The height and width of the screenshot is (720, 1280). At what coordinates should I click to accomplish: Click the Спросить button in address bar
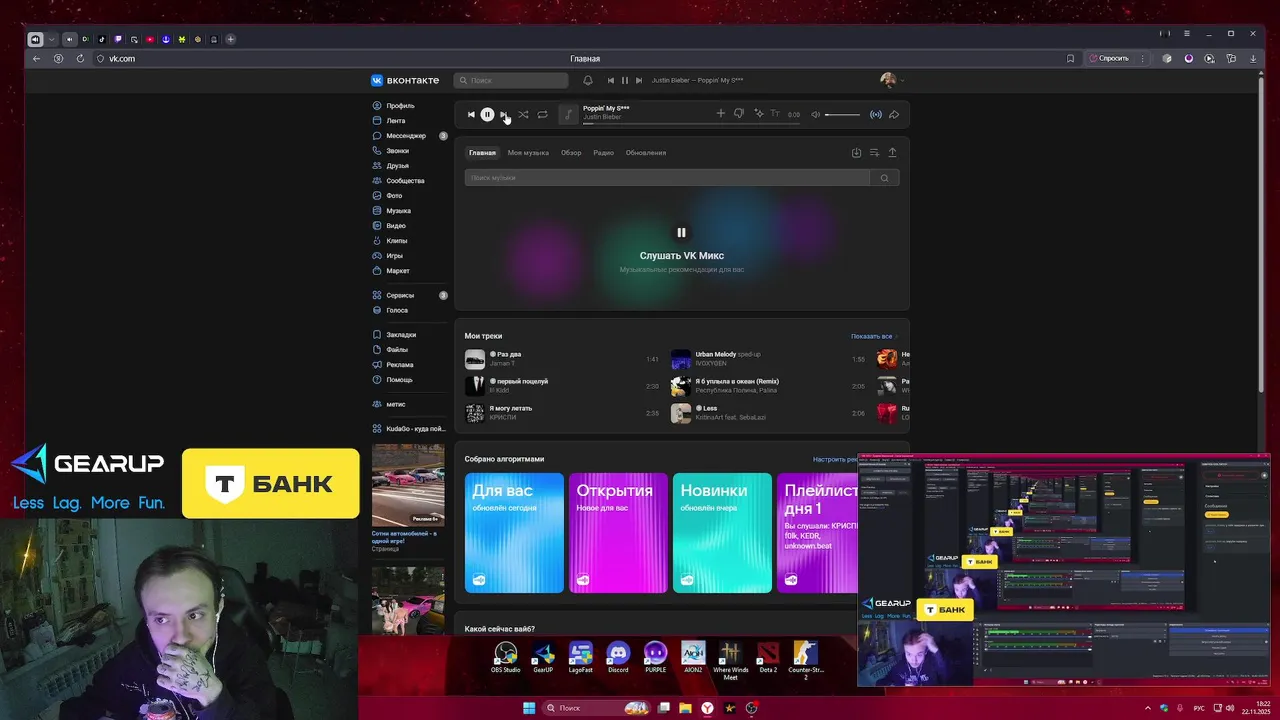[x=1110, y=58]
